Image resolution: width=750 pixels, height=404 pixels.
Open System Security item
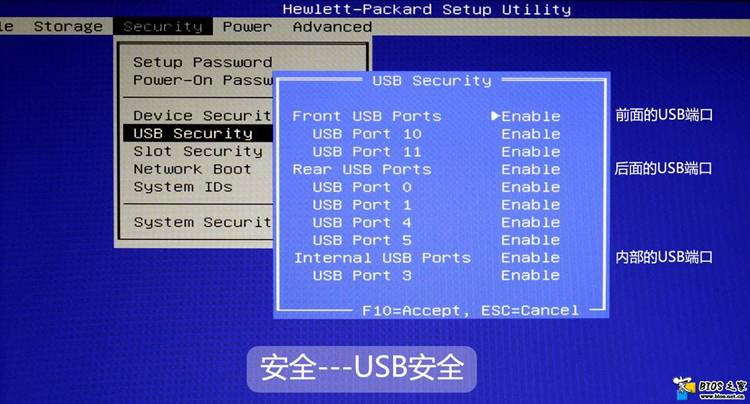coord(202,222)
